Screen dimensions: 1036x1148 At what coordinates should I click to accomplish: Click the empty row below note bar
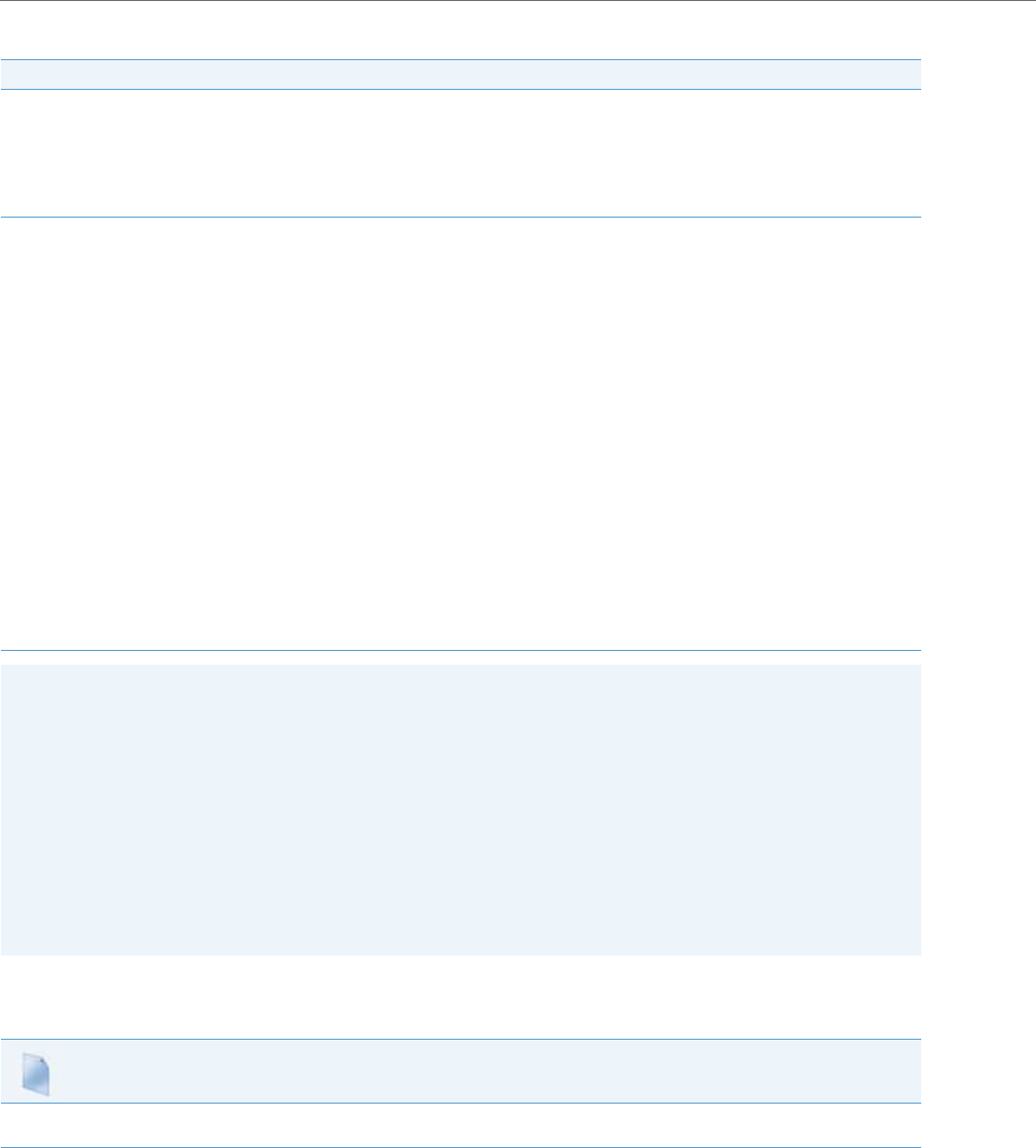pos(460,1125)
